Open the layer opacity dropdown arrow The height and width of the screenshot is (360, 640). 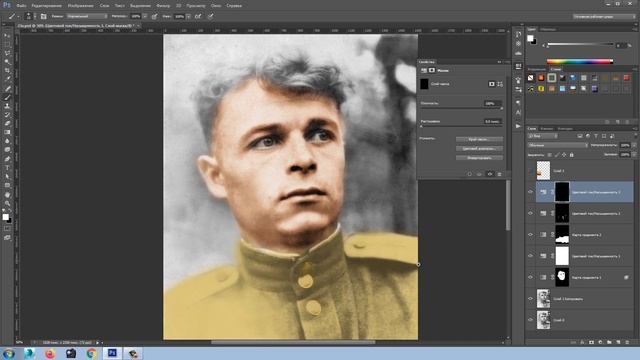click(634, 145)
